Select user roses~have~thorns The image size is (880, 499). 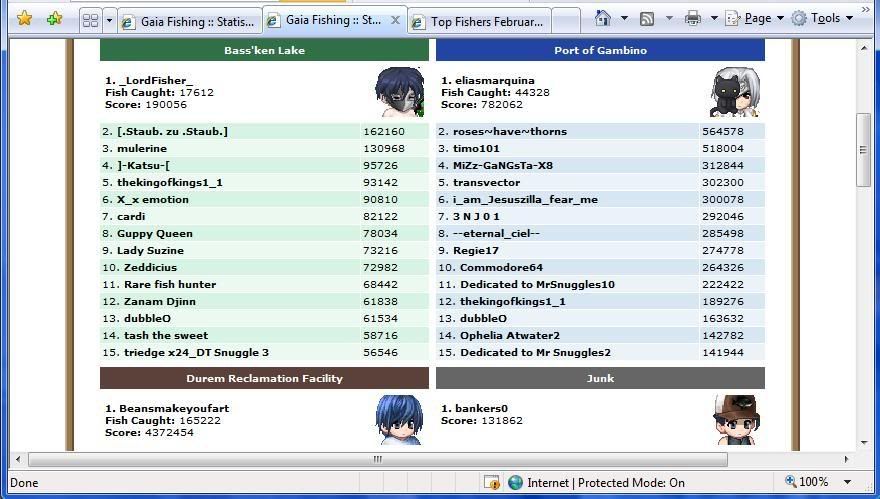tap(510, 131)
